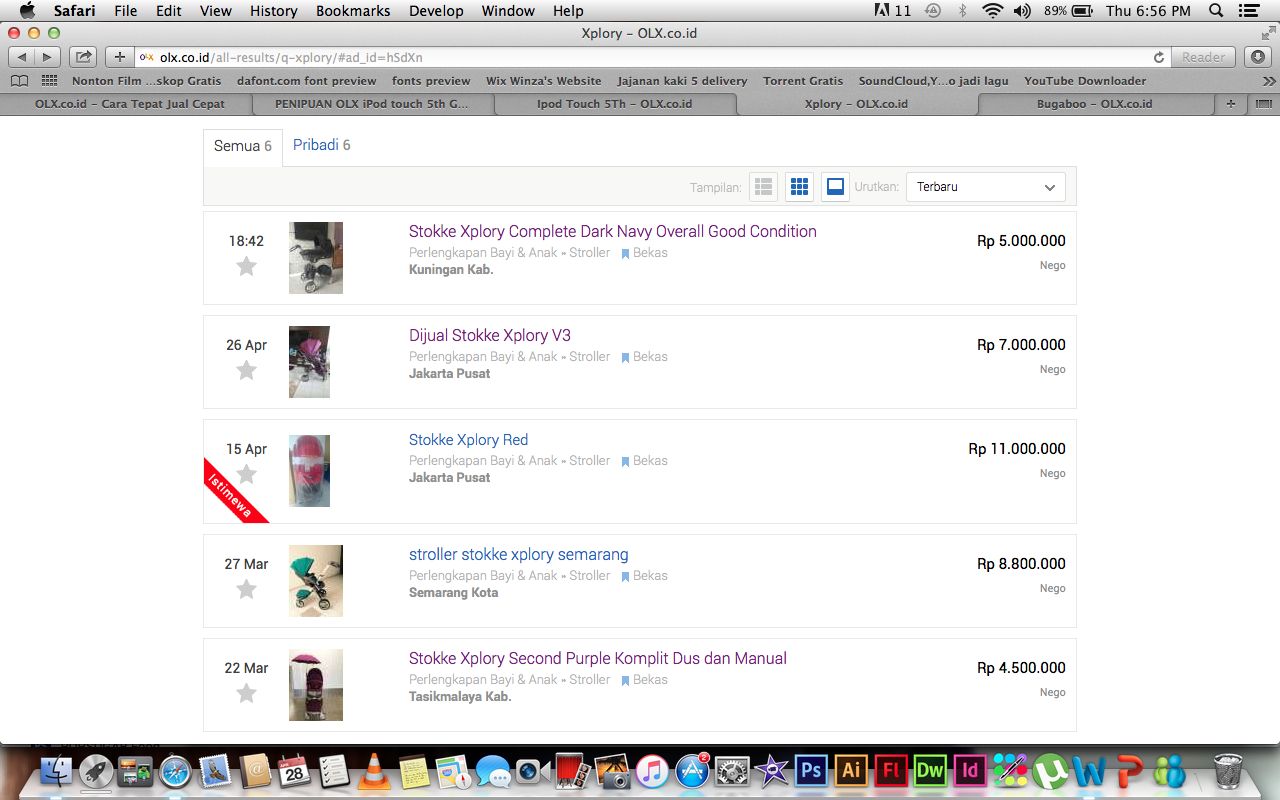The height and width of the screenshot is (800, 1280).
Task: Open stroller stokke xplory semarang listing
Action: (x=518, y=554)
